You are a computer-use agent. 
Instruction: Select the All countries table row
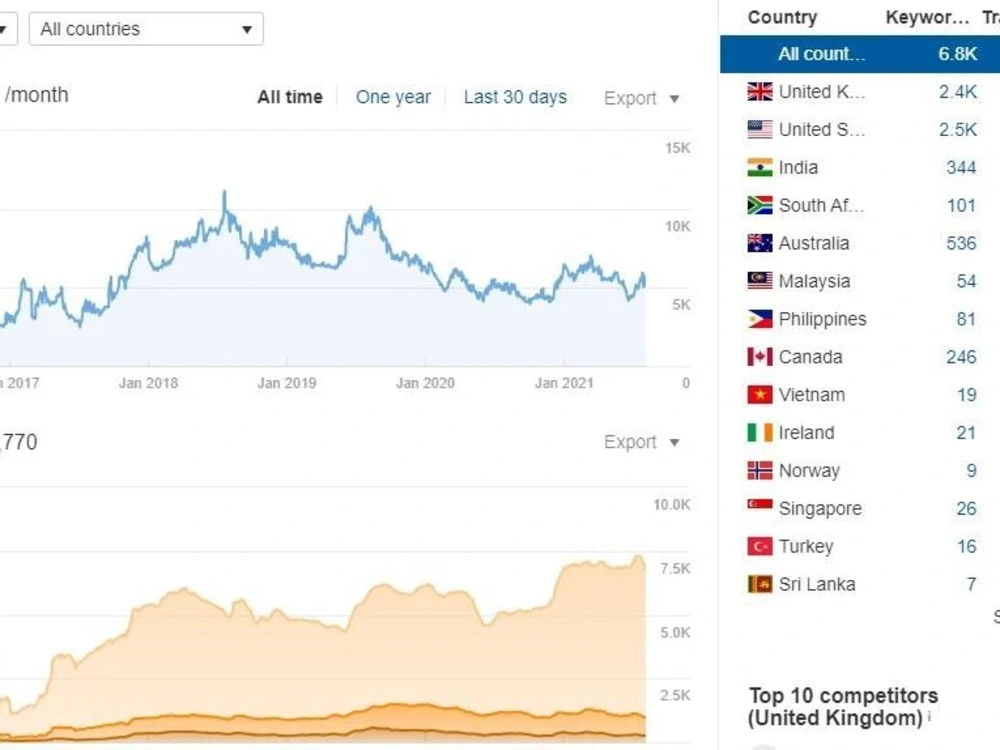click(860, 54)
